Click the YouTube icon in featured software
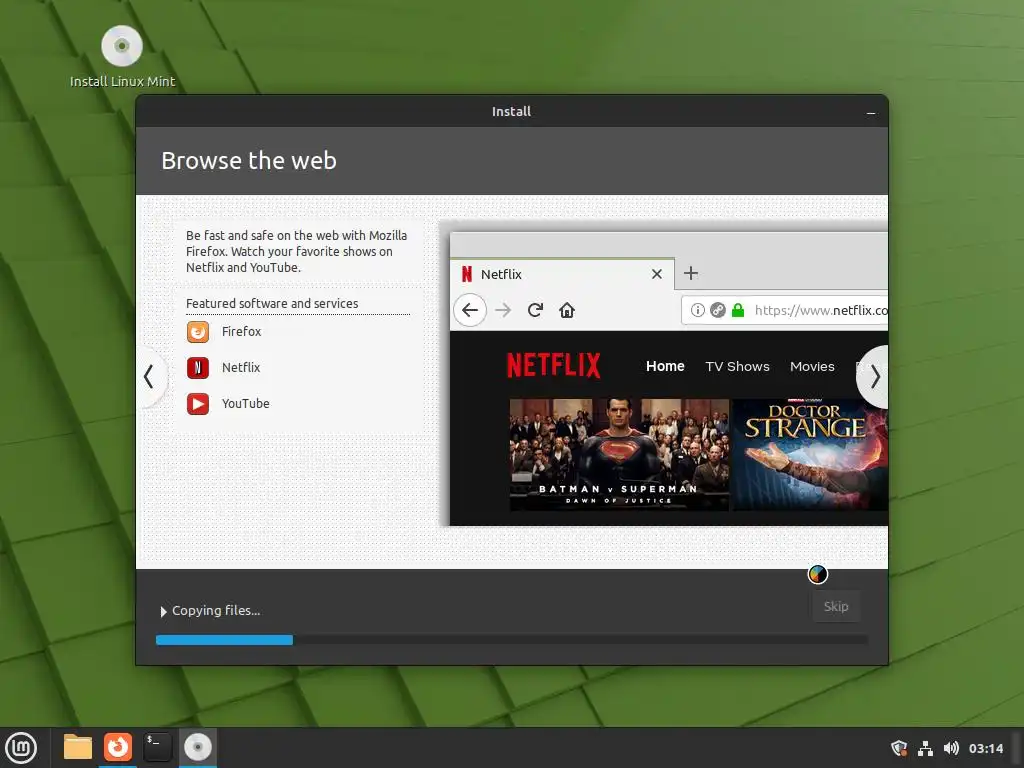1024x768 pixels. [198, 404]
